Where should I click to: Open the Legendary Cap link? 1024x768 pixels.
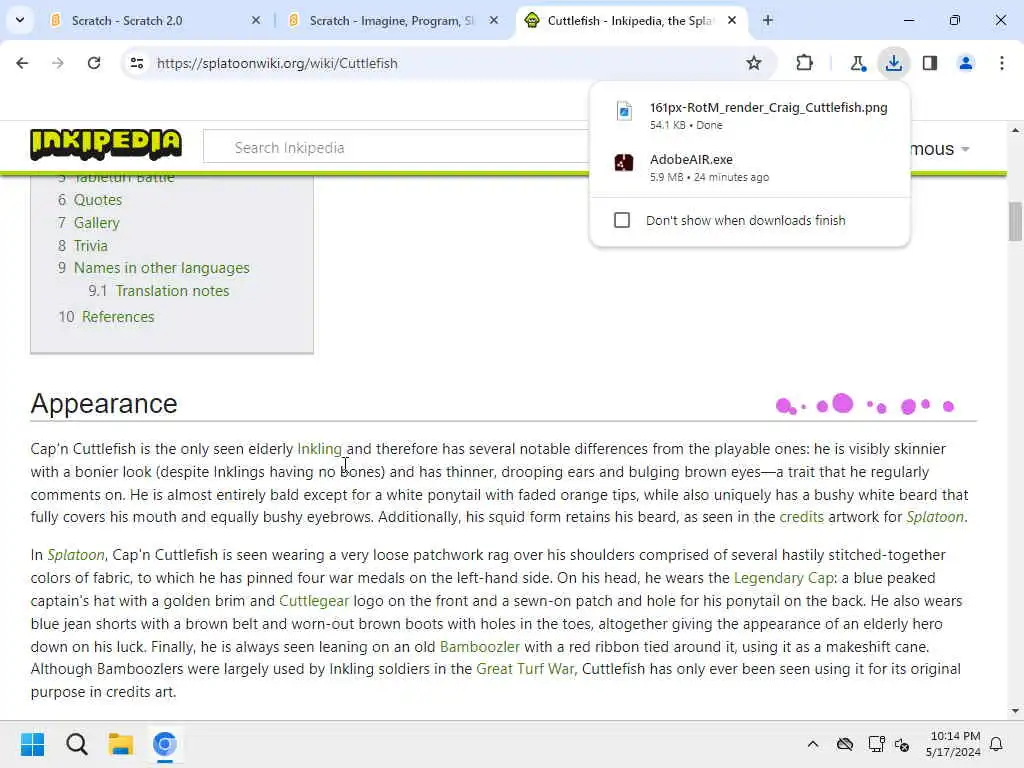(x=784, y=578)
